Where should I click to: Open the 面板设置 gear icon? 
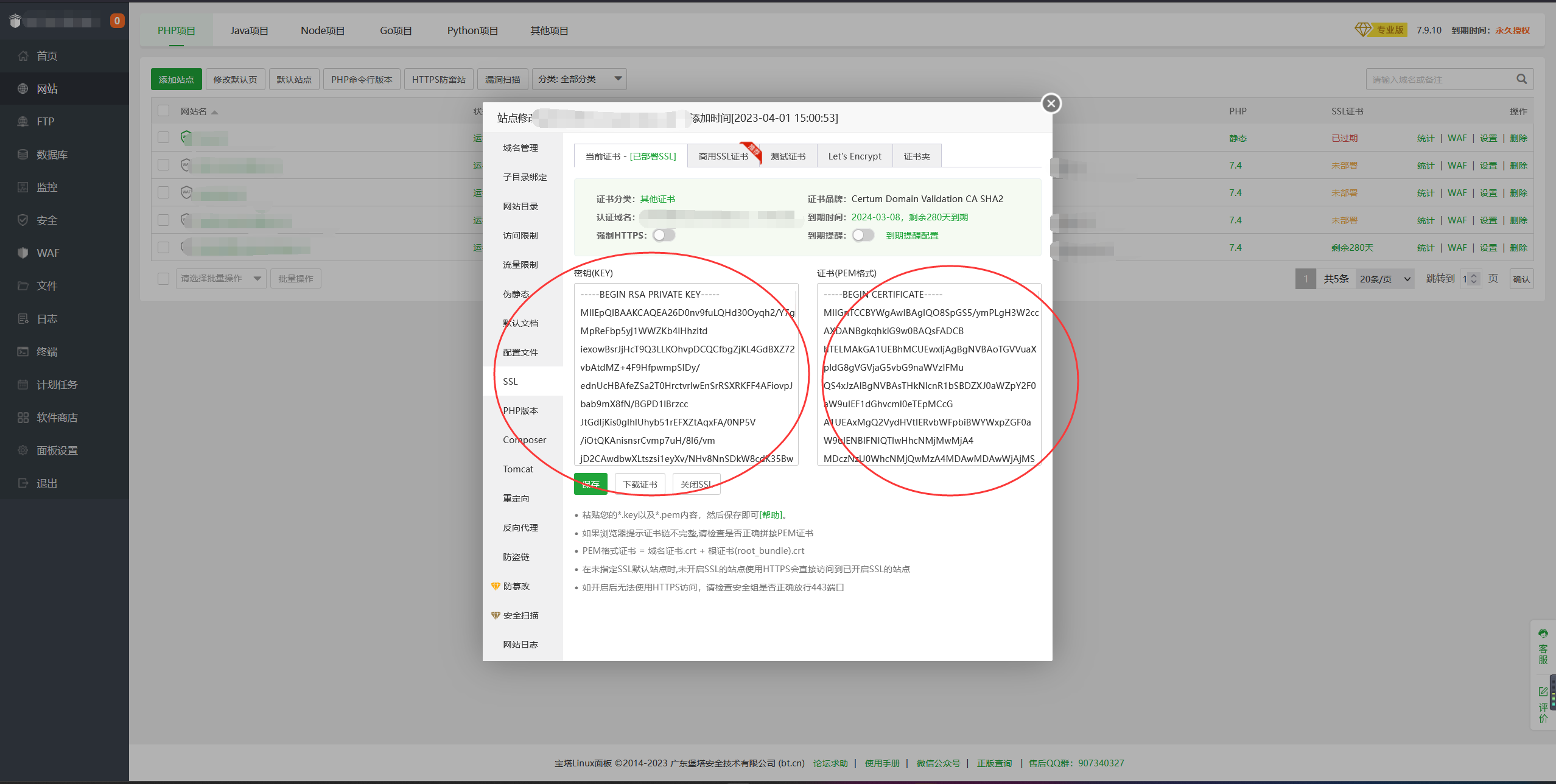tap(23, 450)
